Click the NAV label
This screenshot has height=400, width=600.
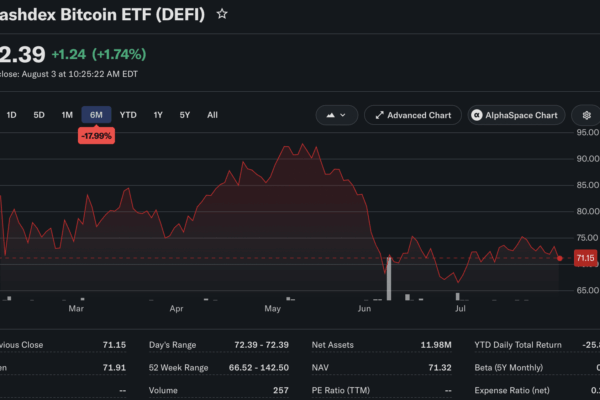click(x=320, y=368)
